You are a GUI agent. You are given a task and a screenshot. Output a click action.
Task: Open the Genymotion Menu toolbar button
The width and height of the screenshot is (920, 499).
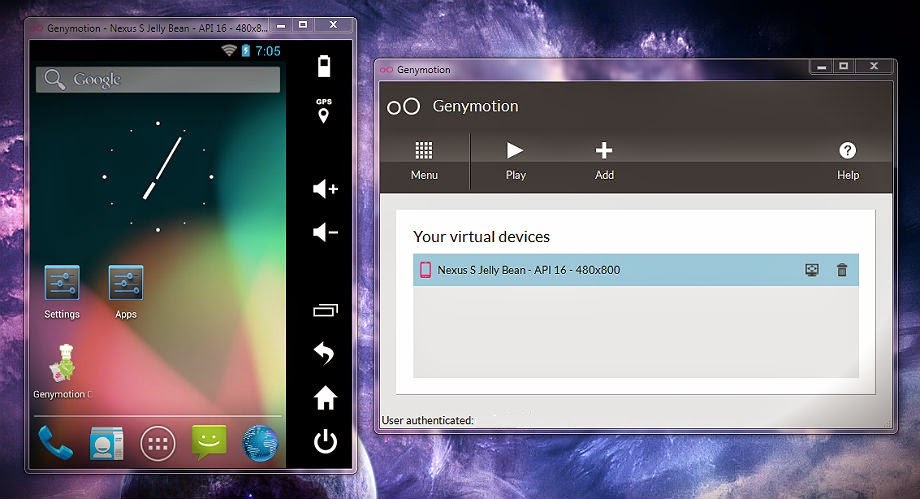pos(424,160)
